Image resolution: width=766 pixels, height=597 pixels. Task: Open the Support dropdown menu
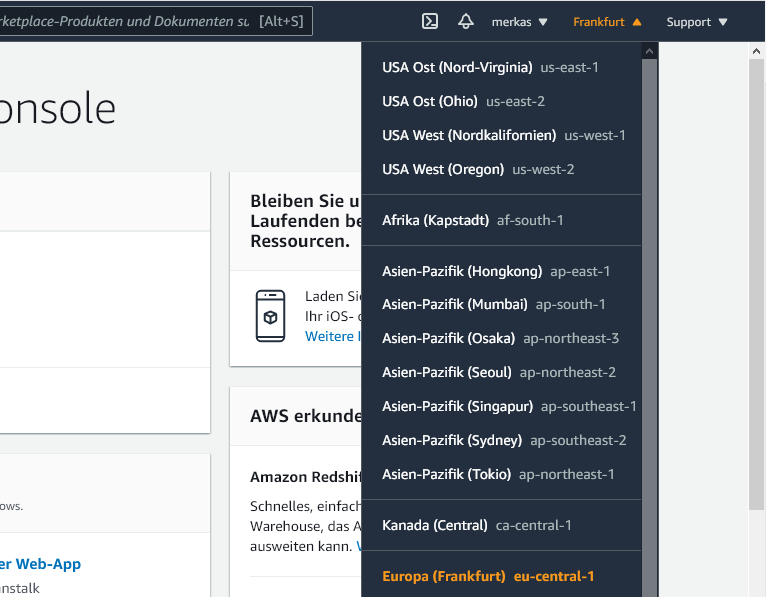point(697,22)
